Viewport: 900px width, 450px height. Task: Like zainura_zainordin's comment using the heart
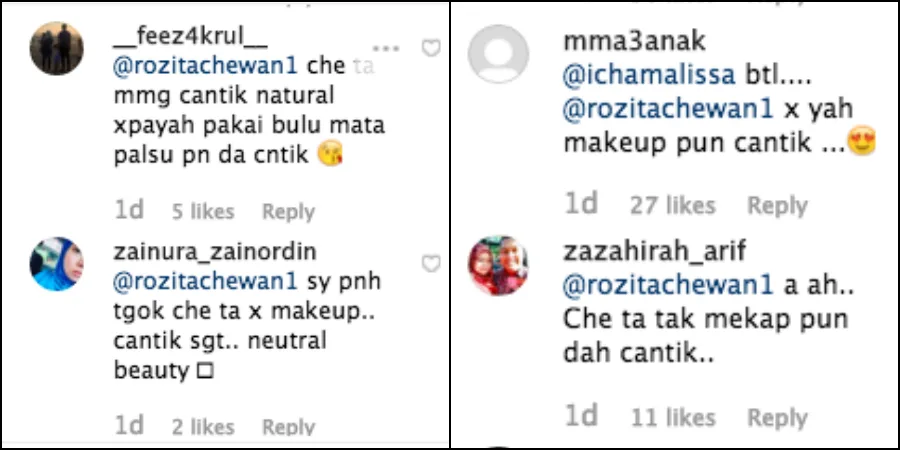[x=430, y=263]
